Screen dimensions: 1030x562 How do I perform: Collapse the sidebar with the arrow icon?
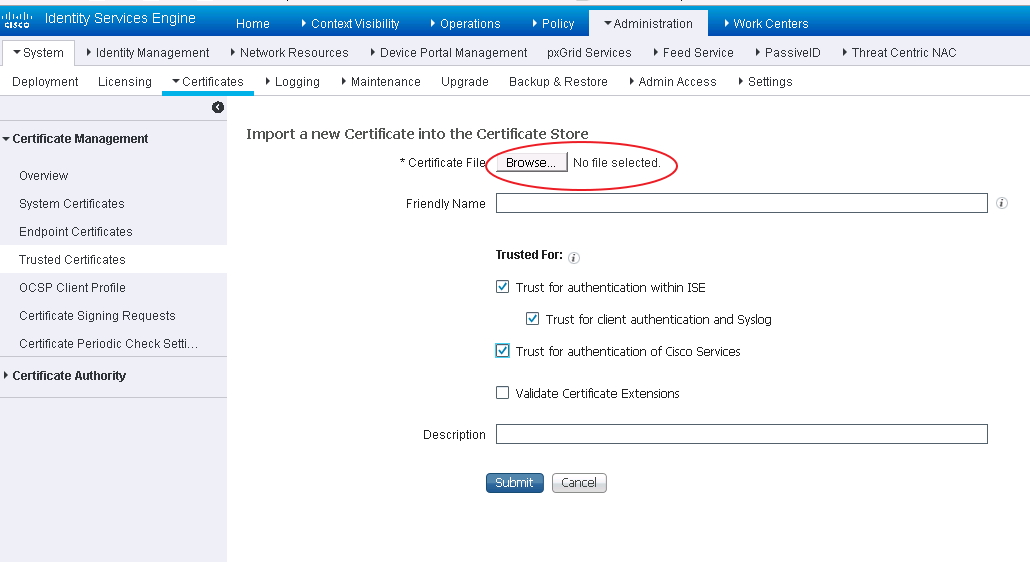tap(218, 107)
